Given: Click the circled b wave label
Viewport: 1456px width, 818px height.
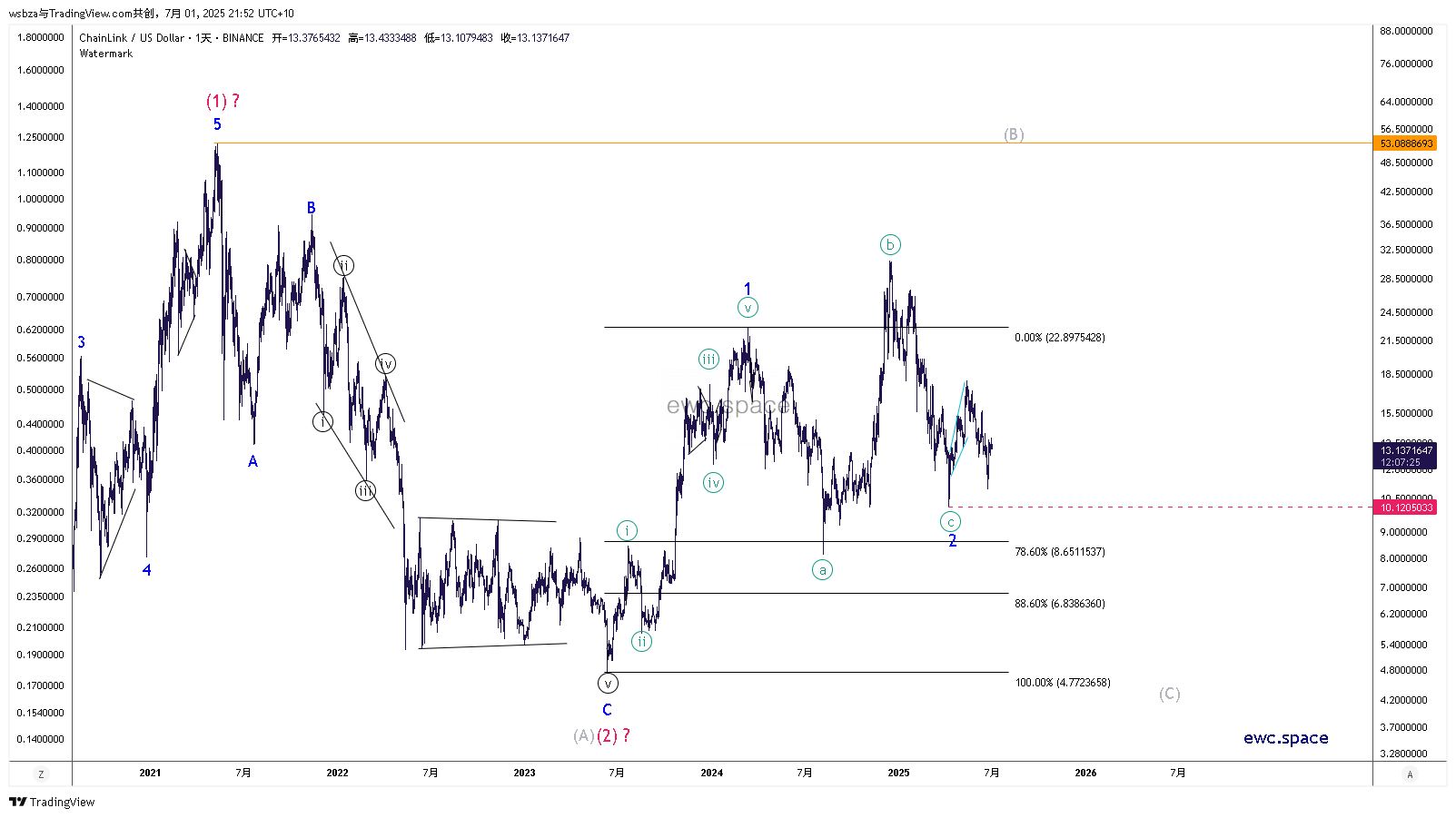Looking at the screenshot, I should (890, 244).
